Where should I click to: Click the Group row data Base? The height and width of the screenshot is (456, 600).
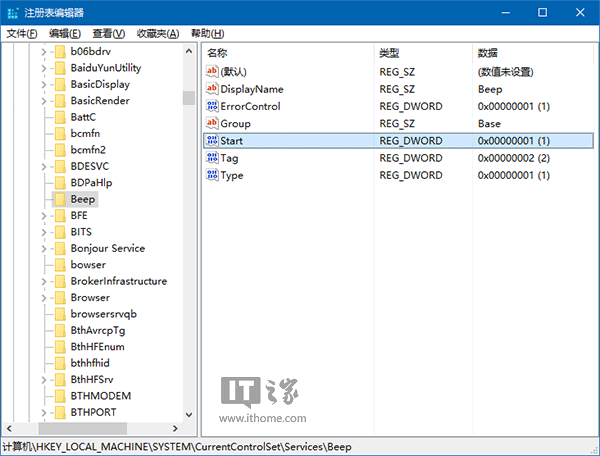(x=489, y=124)
